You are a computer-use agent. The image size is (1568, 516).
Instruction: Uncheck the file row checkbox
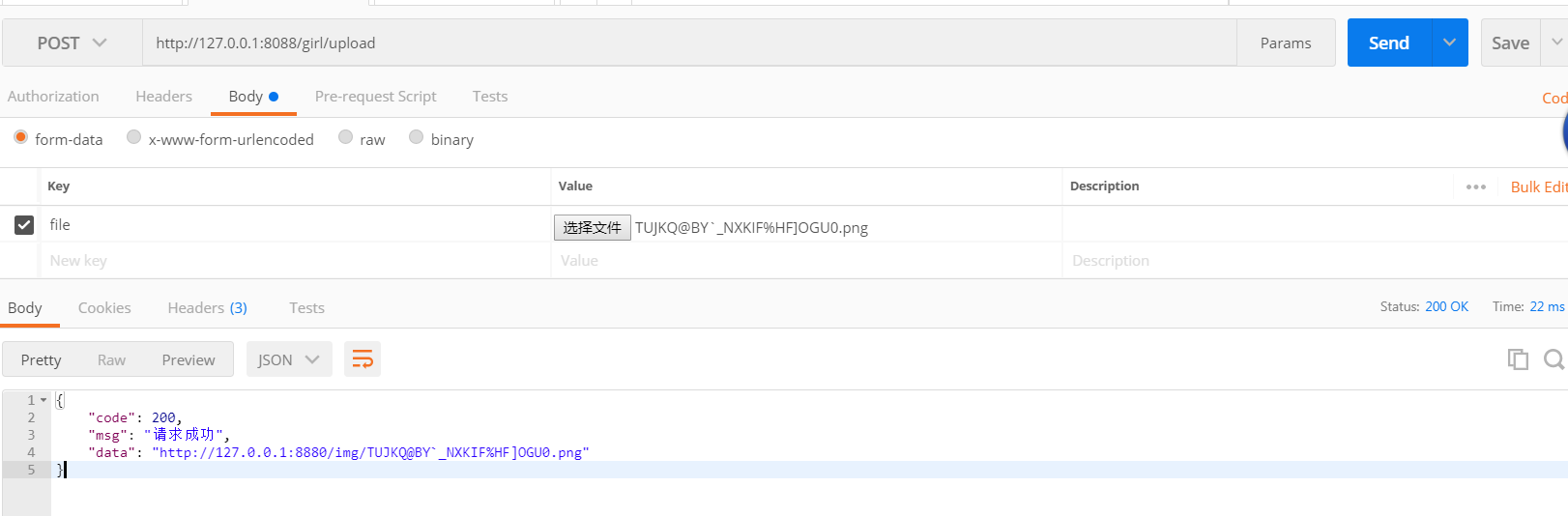coord(24,225)
